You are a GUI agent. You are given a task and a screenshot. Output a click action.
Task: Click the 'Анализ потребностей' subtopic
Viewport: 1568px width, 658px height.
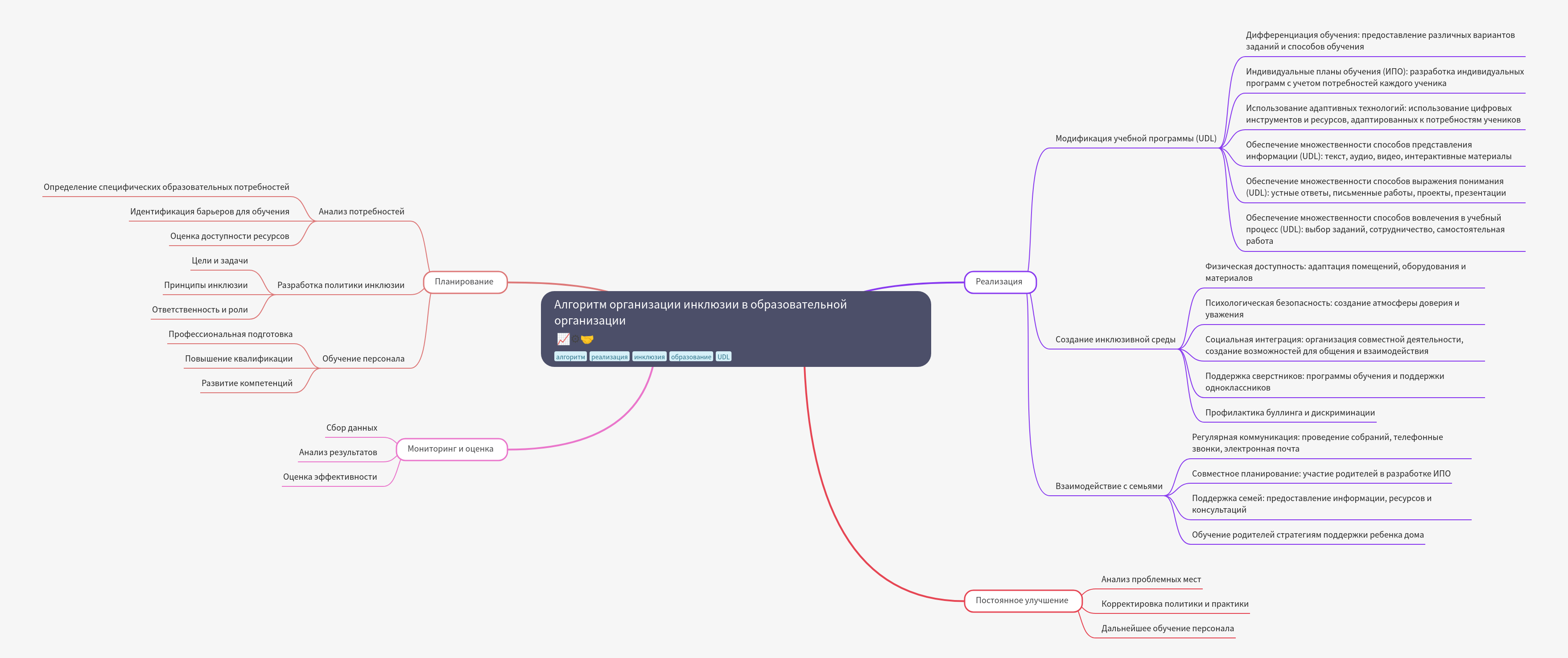[362, 212]
